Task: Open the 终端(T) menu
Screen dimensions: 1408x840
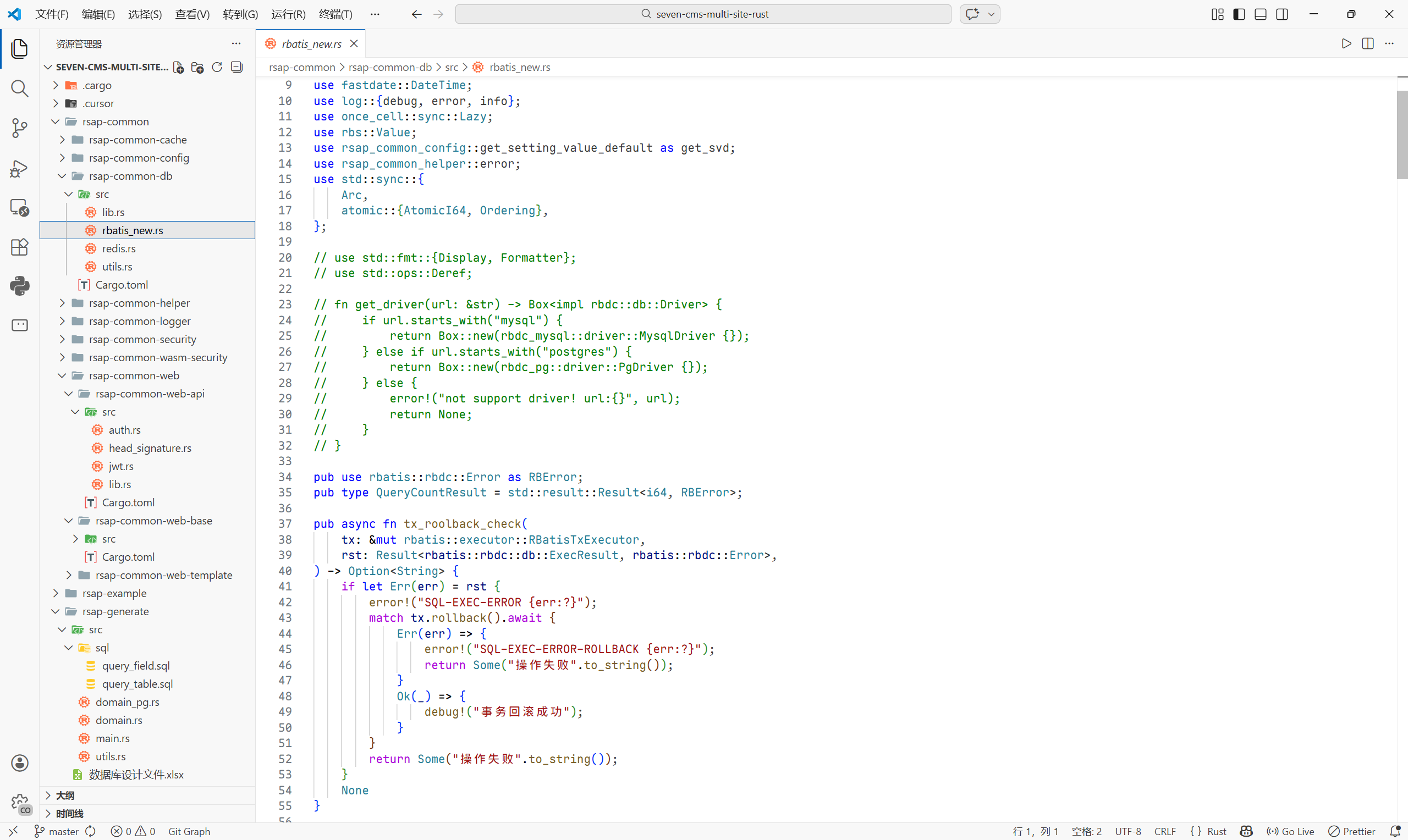Action: click(x=335, y=14)
